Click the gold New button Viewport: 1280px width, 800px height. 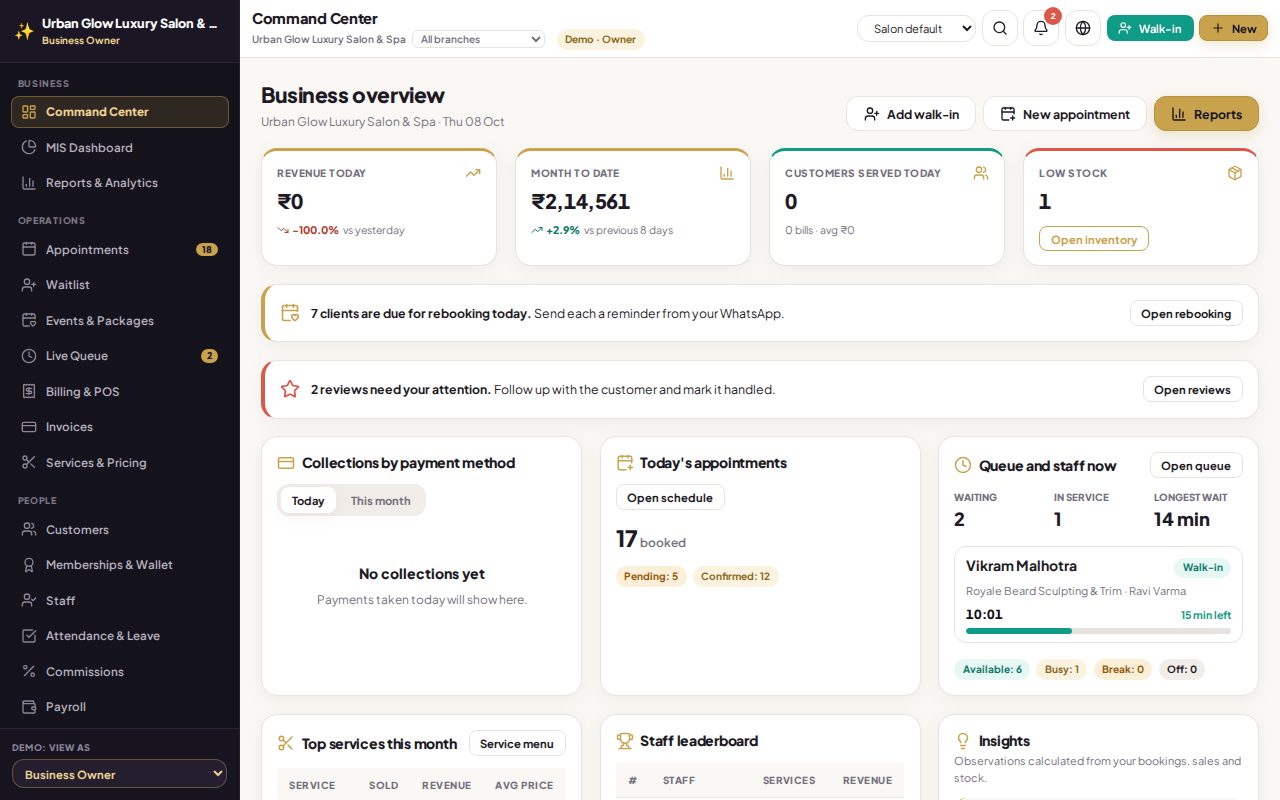point(1234,28)
